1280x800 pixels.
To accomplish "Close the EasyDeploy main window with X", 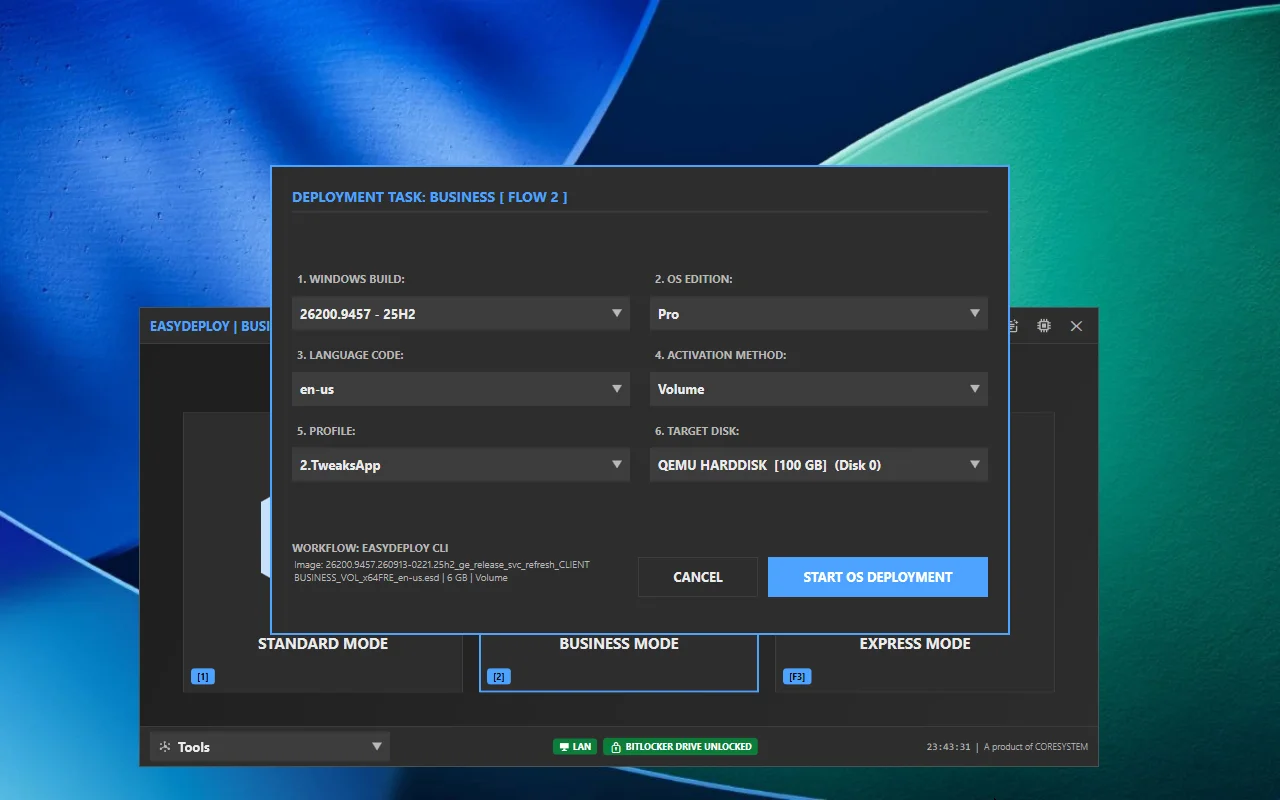I will 1076,326.
